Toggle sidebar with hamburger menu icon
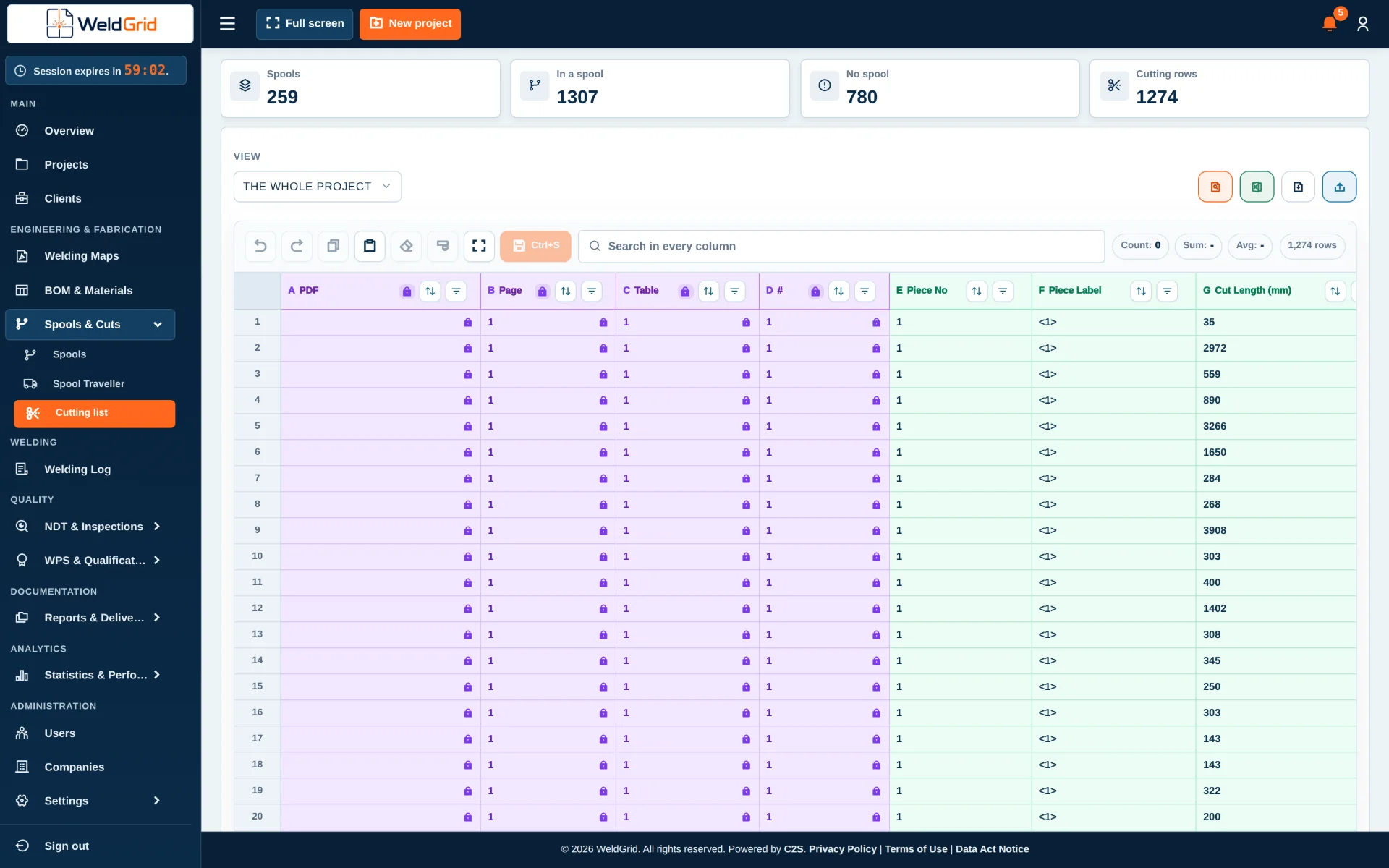Viewport: 1389px width, 868px height. pos(227,24)
